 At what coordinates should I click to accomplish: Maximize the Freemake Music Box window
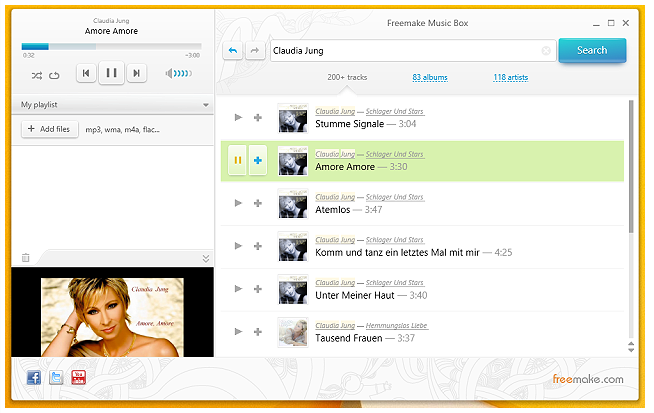[x=611, y=23]
